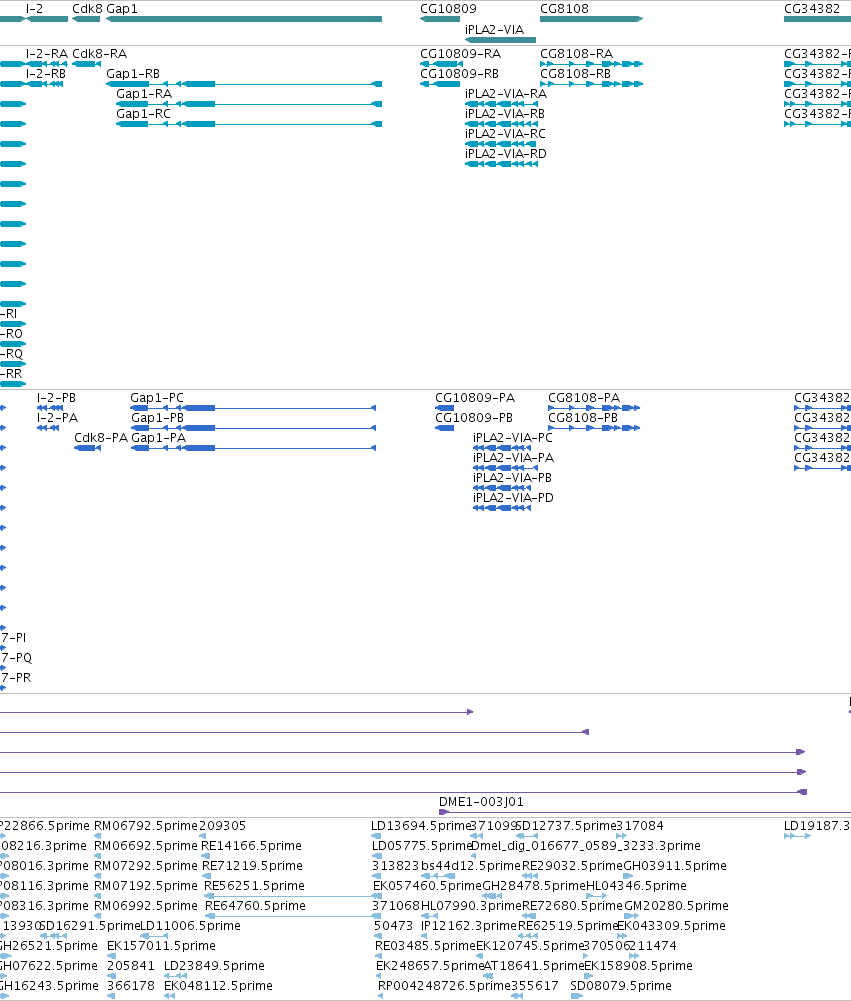
Task: Click the 209305 EST label
Action: coord(222,826)
